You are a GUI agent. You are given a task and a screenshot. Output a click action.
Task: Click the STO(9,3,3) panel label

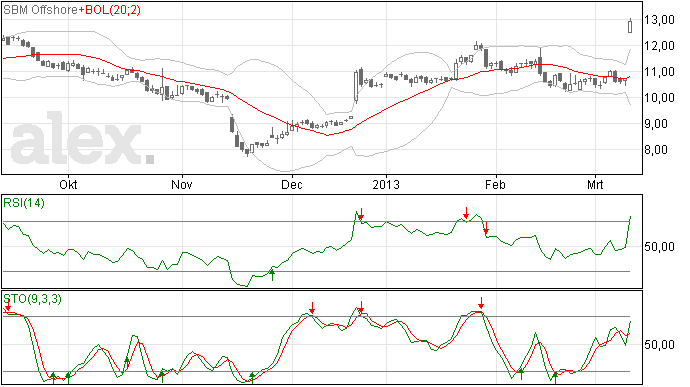pos(32,299)
